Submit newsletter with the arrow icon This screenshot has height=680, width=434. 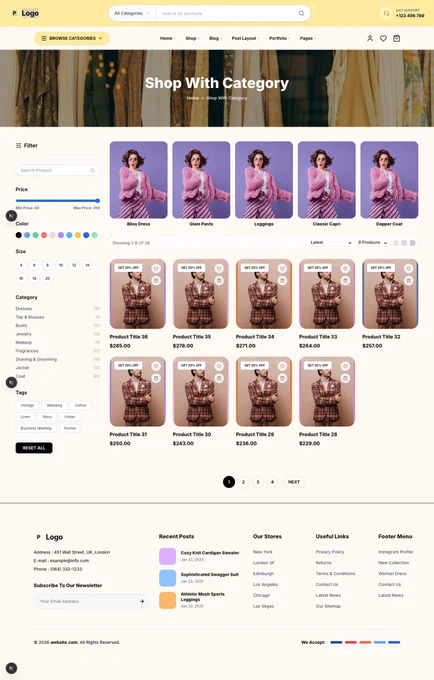click(x=142, y=602)
